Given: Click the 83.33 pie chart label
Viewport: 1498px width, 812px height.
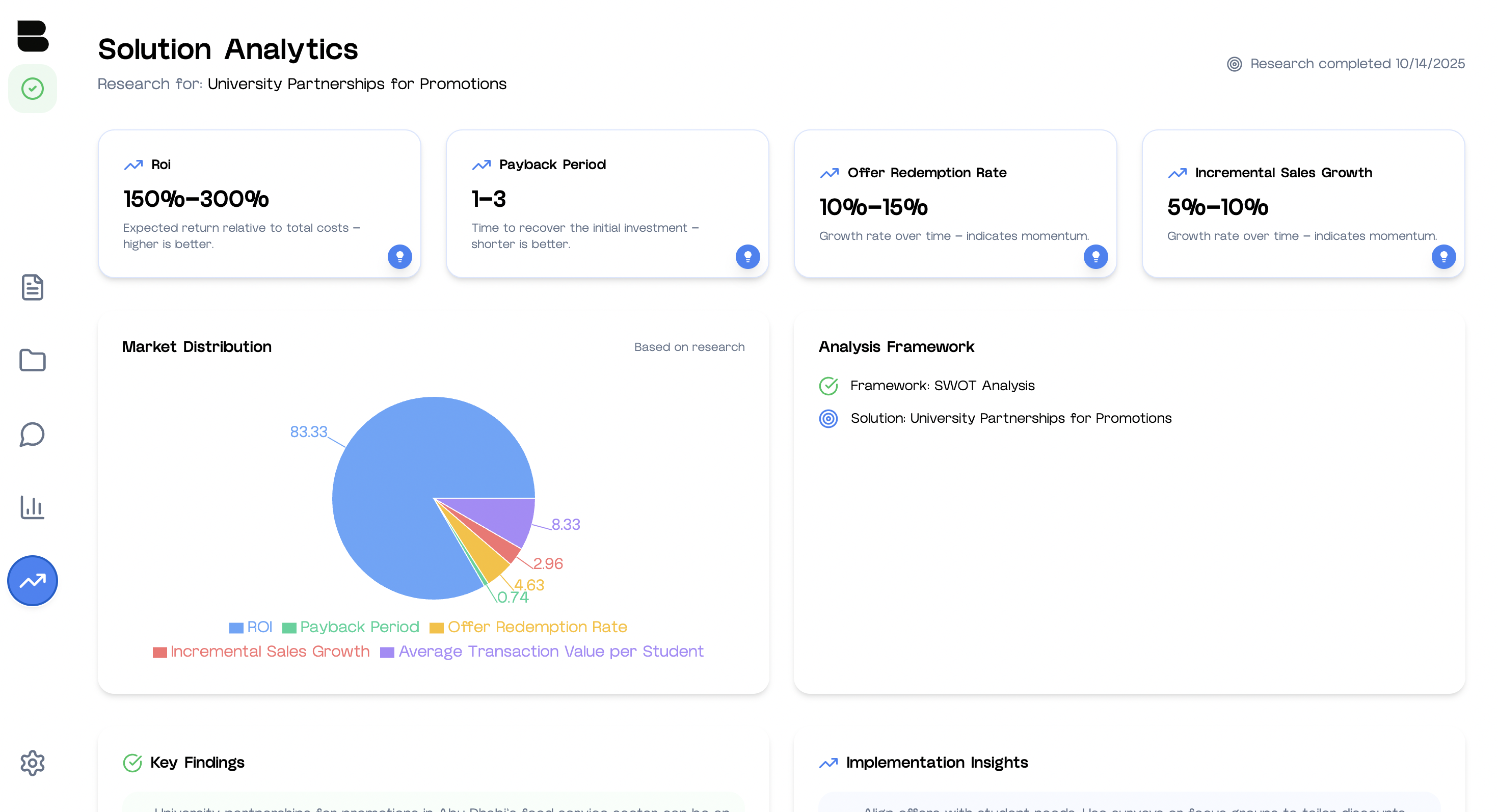Looking at the screenshot, I should (x=309, y=432).
